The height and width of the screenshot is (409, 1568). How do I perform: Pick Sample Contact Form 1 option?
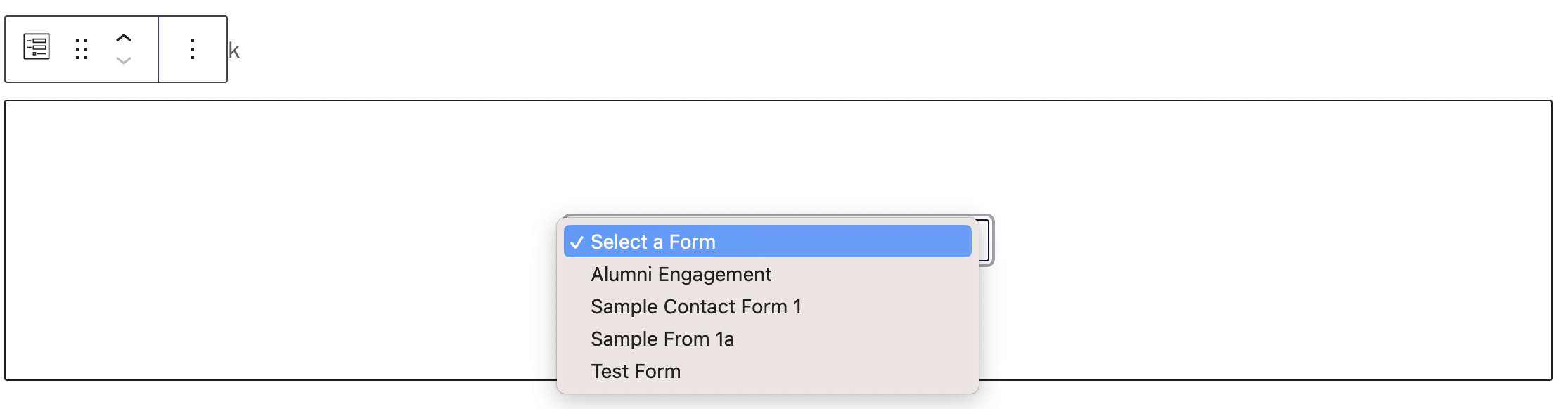coord(695,306)
